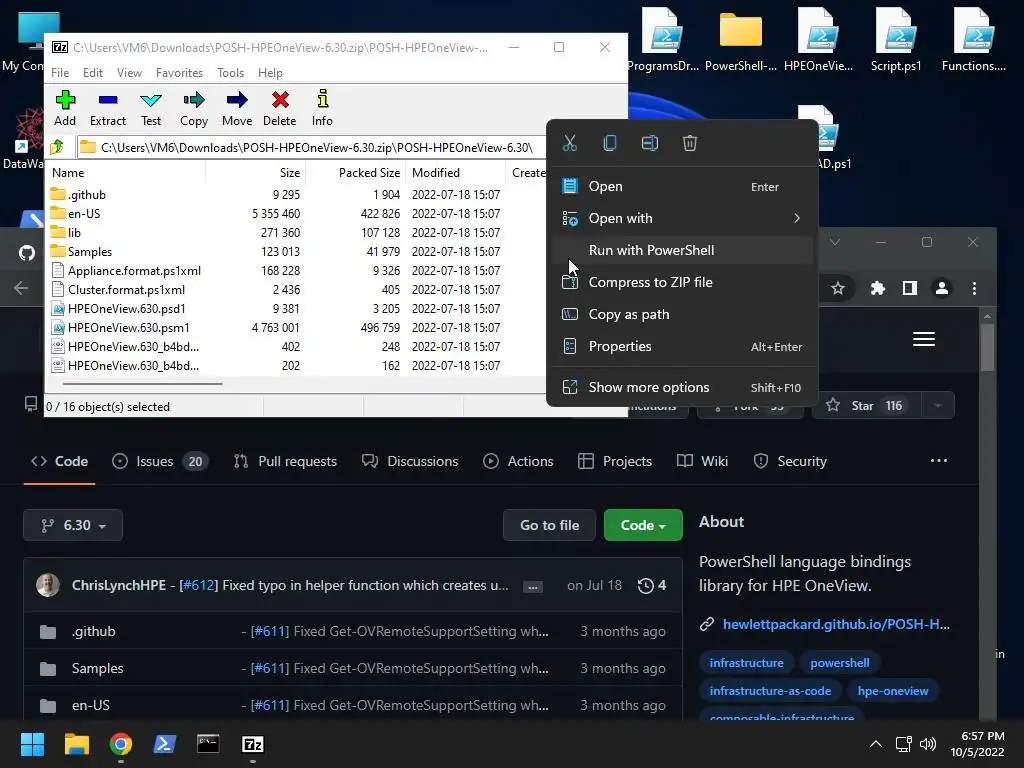Expand the commit message ellipsis
1024x768 pixels.
tap(532, 586)
